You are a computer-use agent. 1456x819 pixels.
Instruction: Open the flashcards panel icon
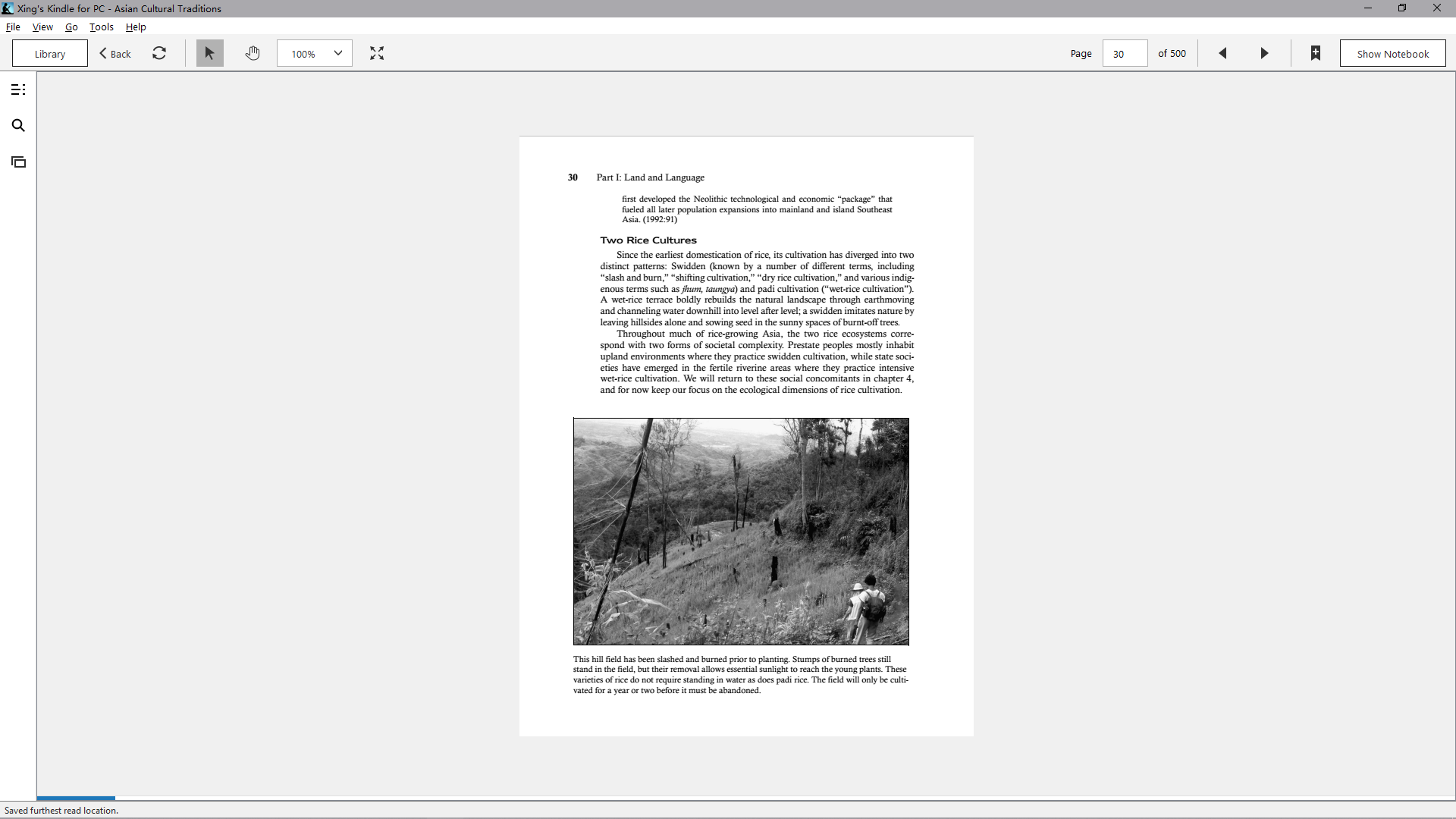[18, 162]
